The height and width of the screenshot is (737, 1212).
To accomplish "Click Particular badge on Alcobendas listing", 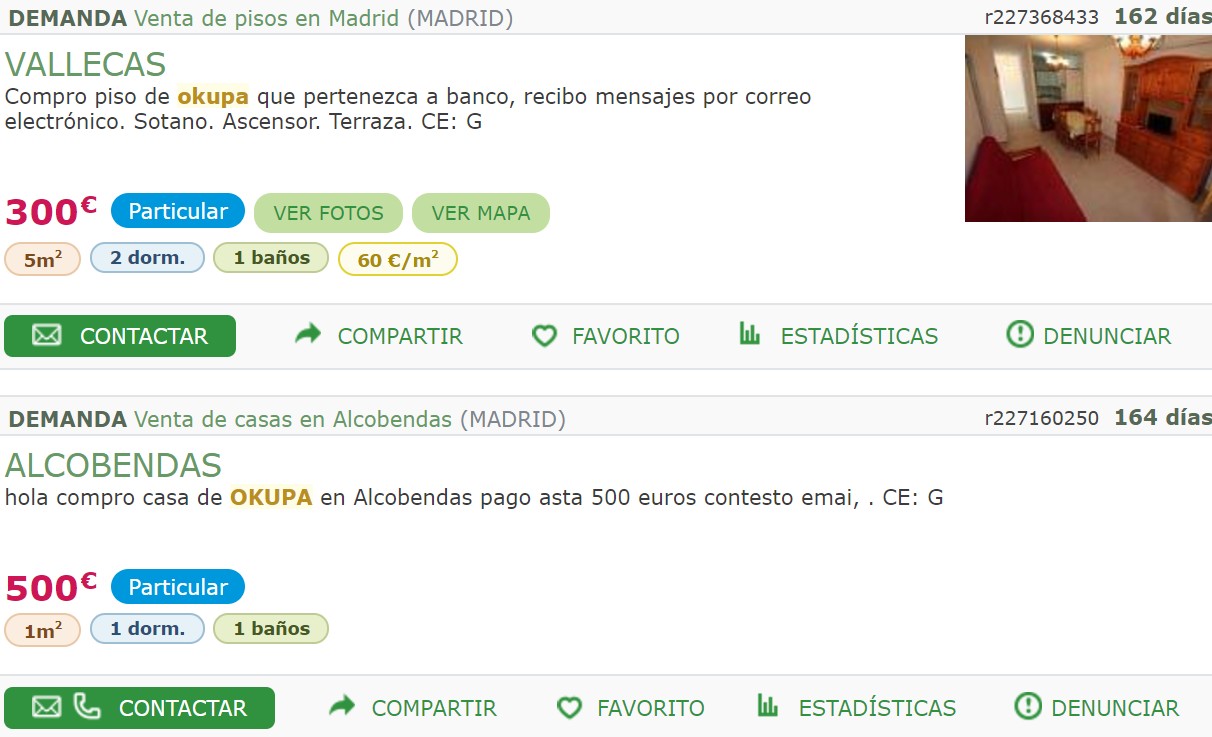I will coord(178,587).
